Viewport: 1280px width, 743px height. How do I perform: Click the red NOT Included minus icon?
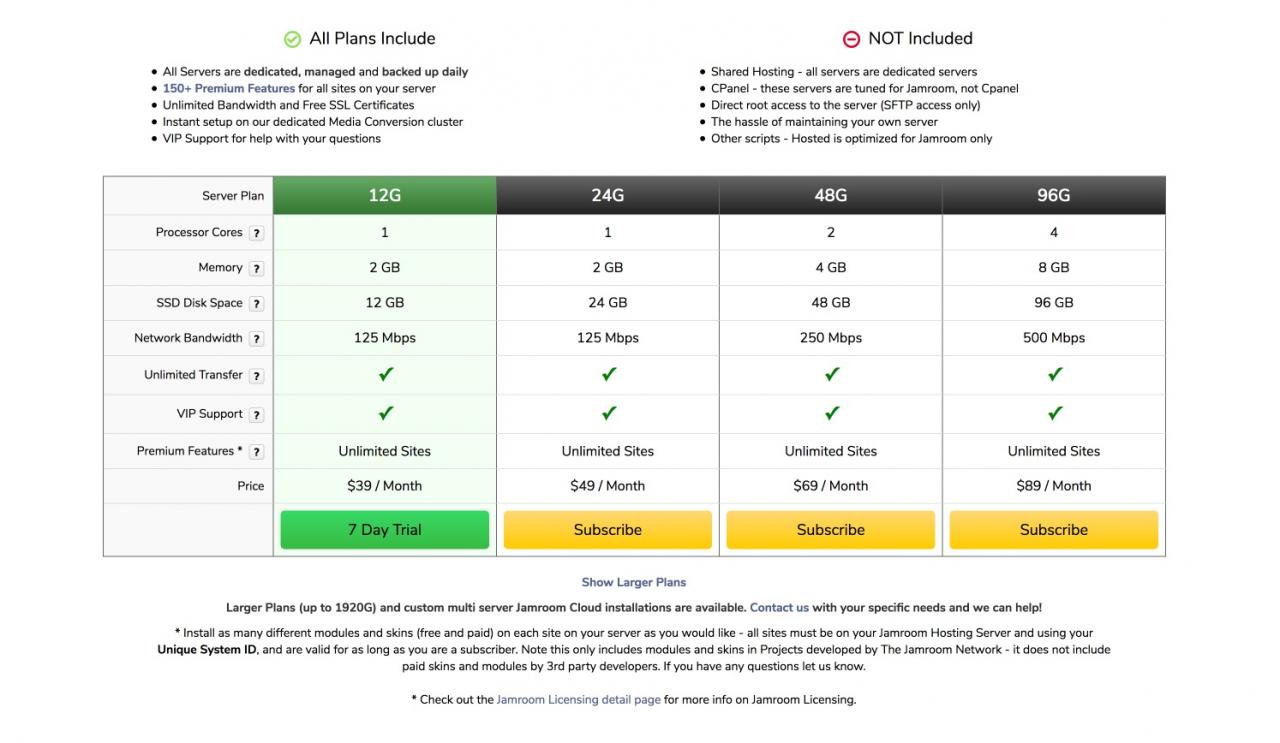(x=851, y=39)
